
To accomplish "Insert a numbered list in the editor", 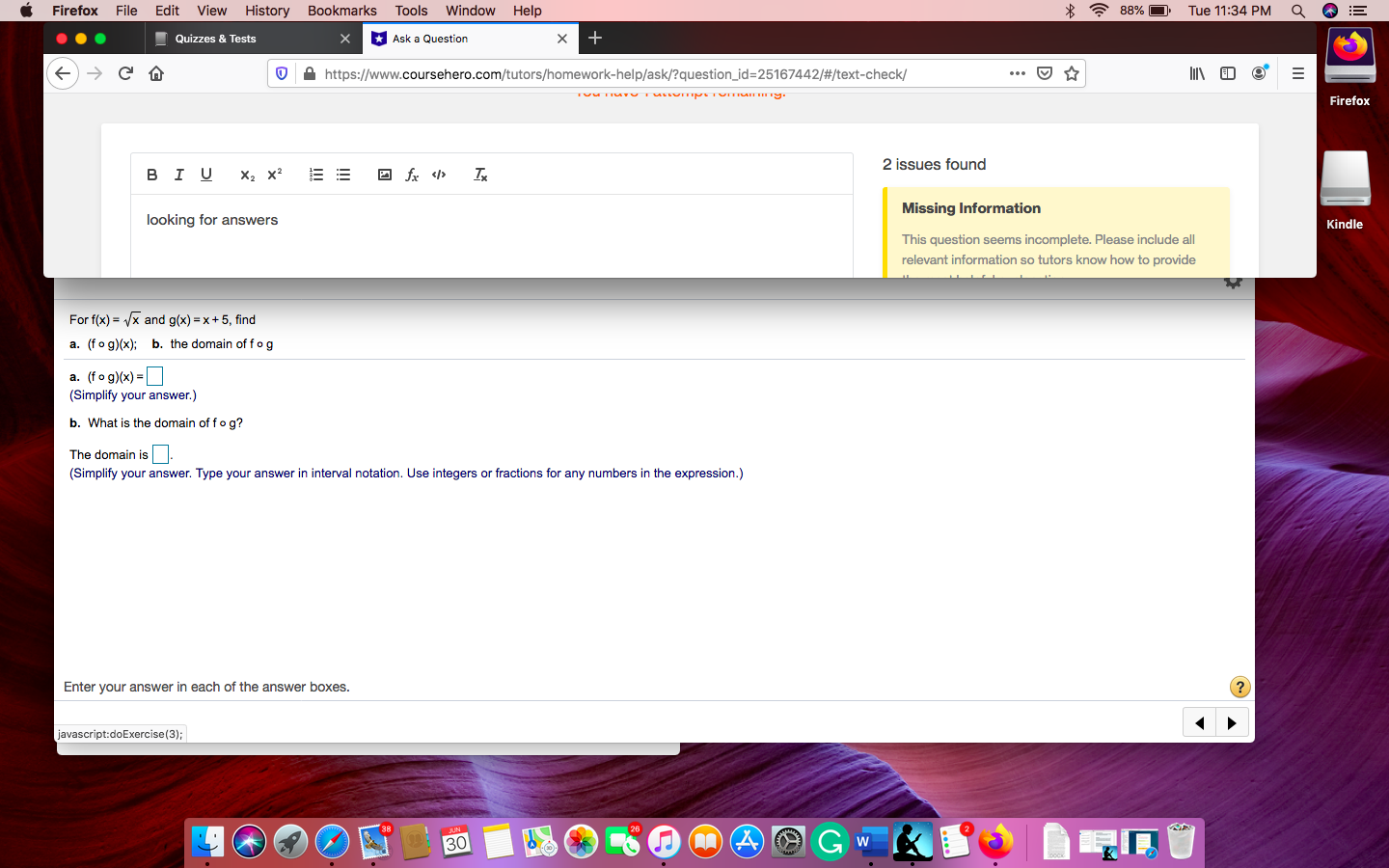I will [316, 175].
